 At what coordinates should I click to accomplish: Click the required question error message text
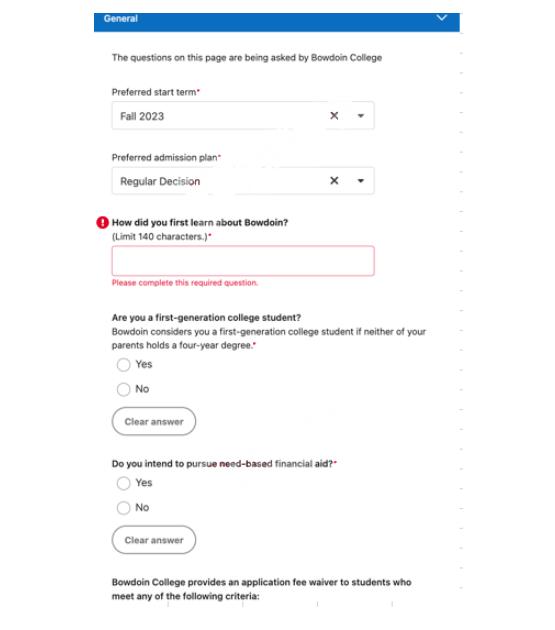point(185,283)
